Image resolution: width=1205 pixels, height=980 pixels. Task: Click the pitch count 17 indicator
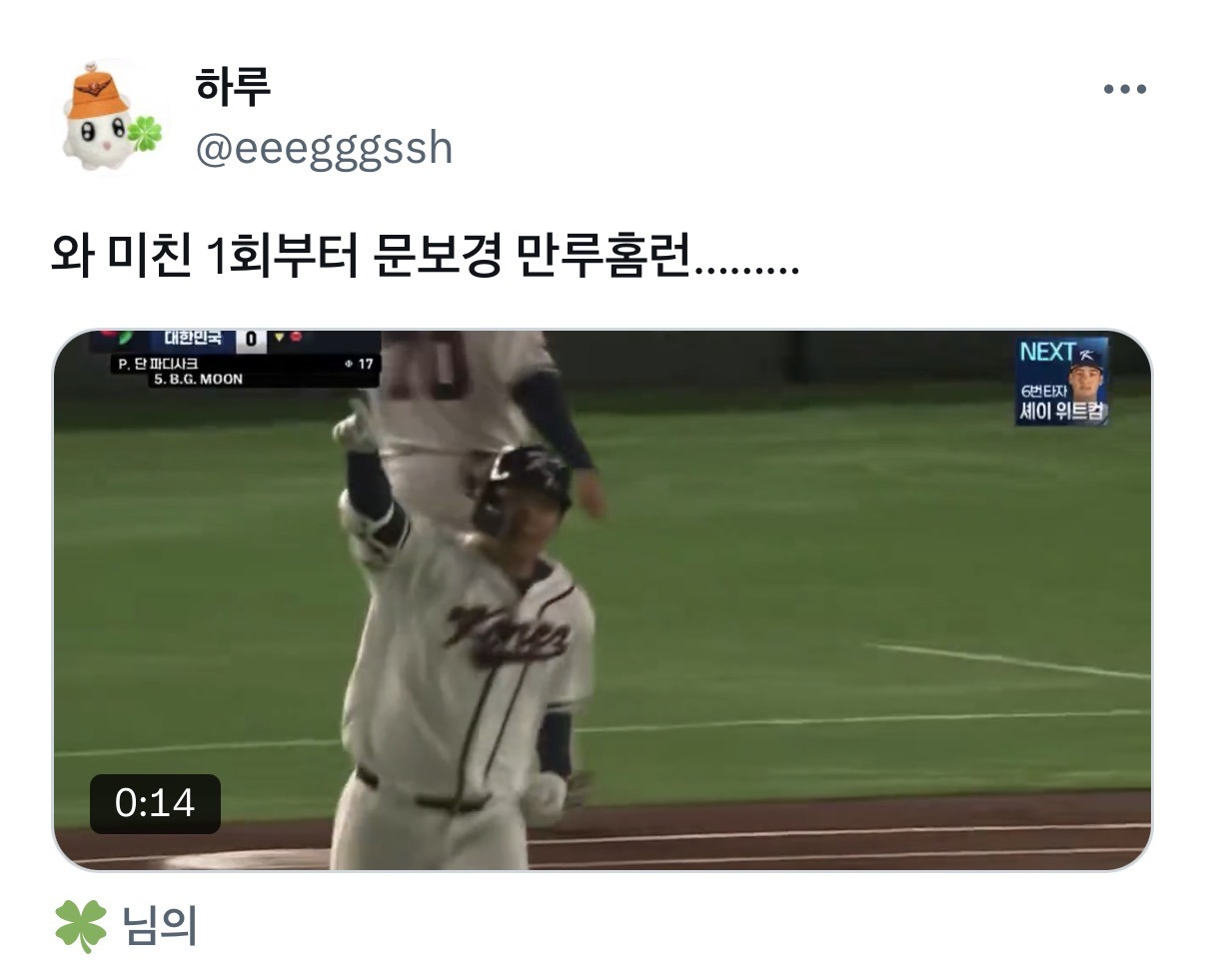tap(359, 365)
